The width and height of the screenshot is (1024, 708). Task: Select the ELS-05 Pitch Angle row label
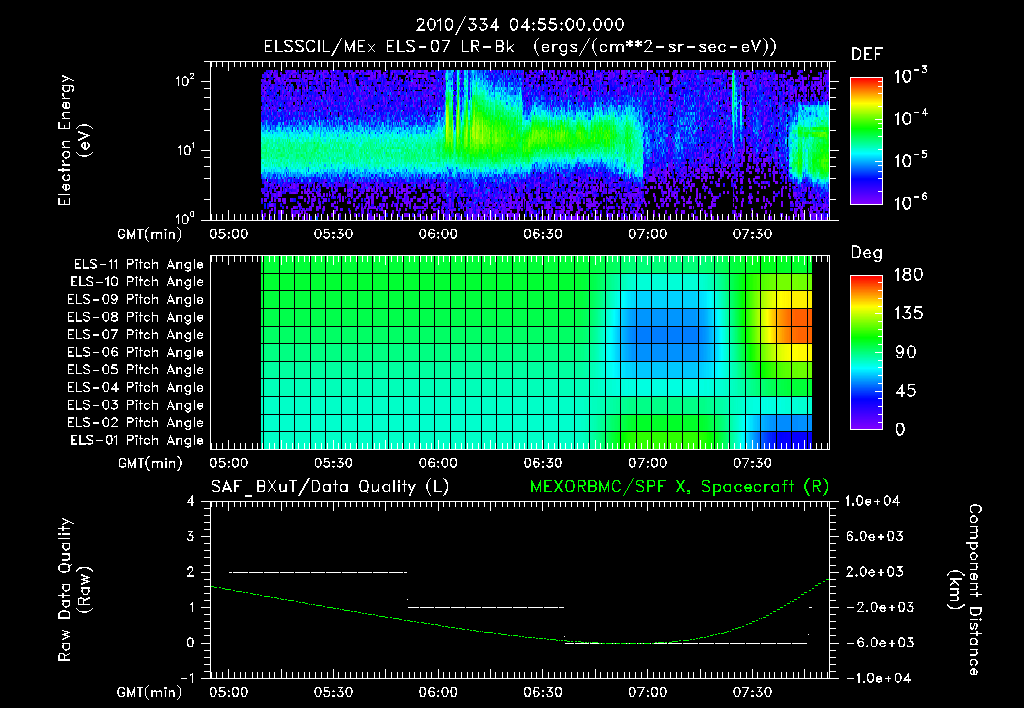[x=136, y=370]
